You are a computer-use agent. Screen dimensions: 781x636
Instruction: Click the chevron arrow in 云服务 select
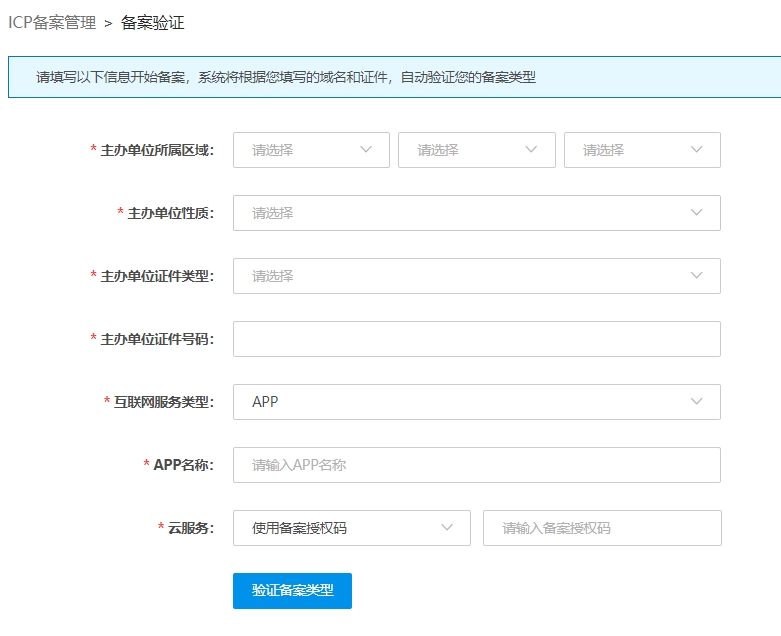(x=447, y=528)
